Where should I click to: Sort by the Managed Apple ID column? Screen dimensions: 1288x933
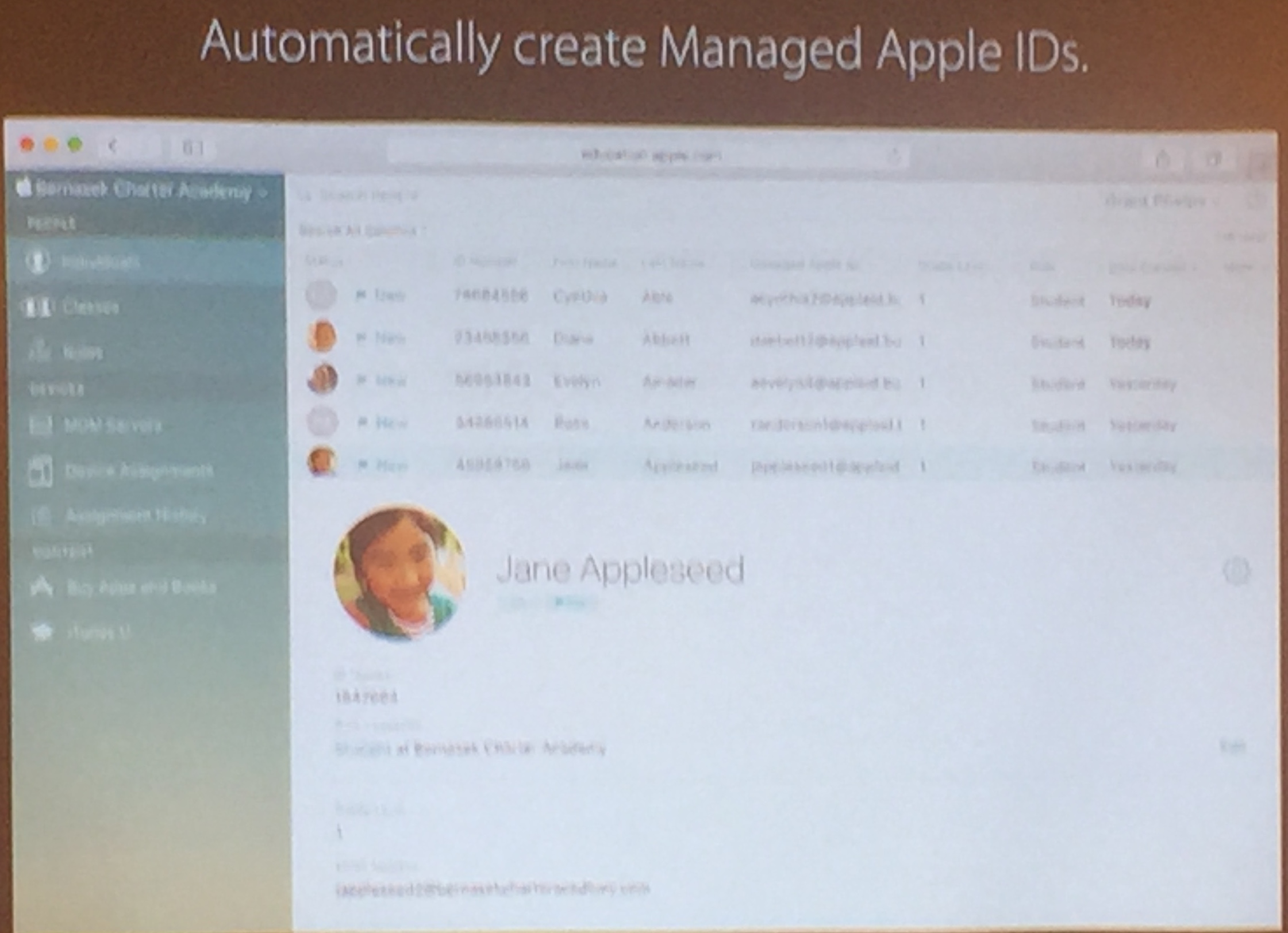tap(805, 264)
